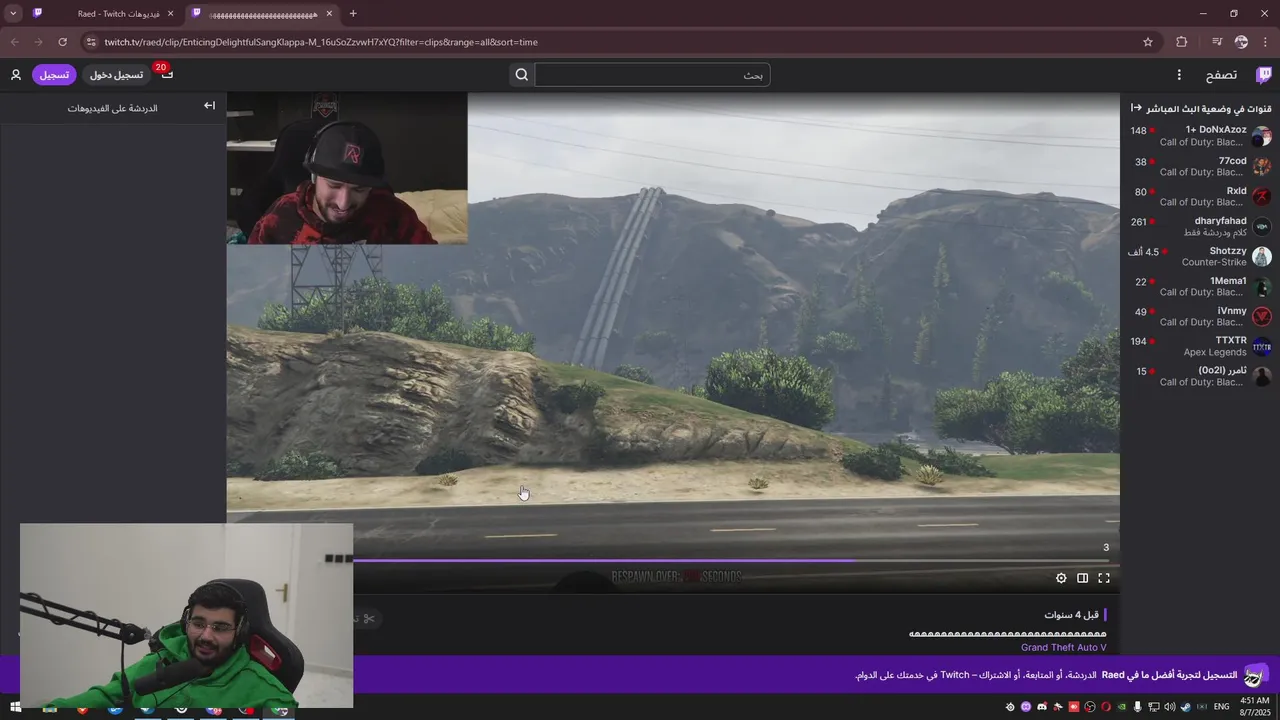Viewport: 1280px width, 720px height.
Task: Collapse the live channels sidebar arrow
Action: pyautogui.click(x=1136, y=108)
